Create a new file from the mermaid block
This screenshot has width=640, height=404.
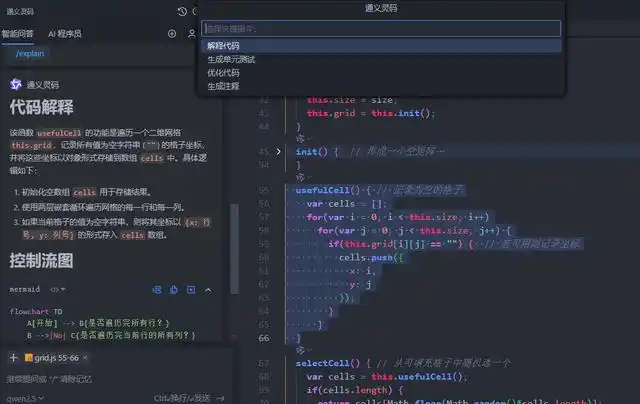click(191, 290)
